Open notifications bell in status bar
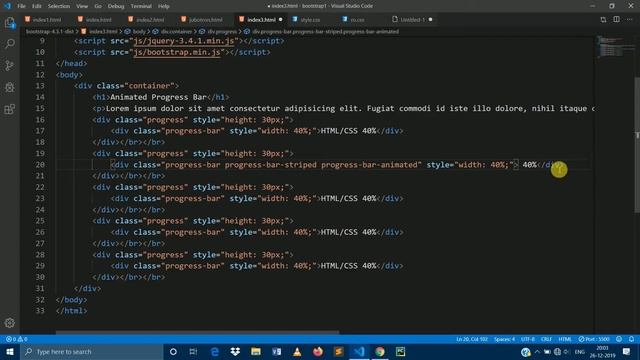 pyautogui.click(x=631, y=339)
